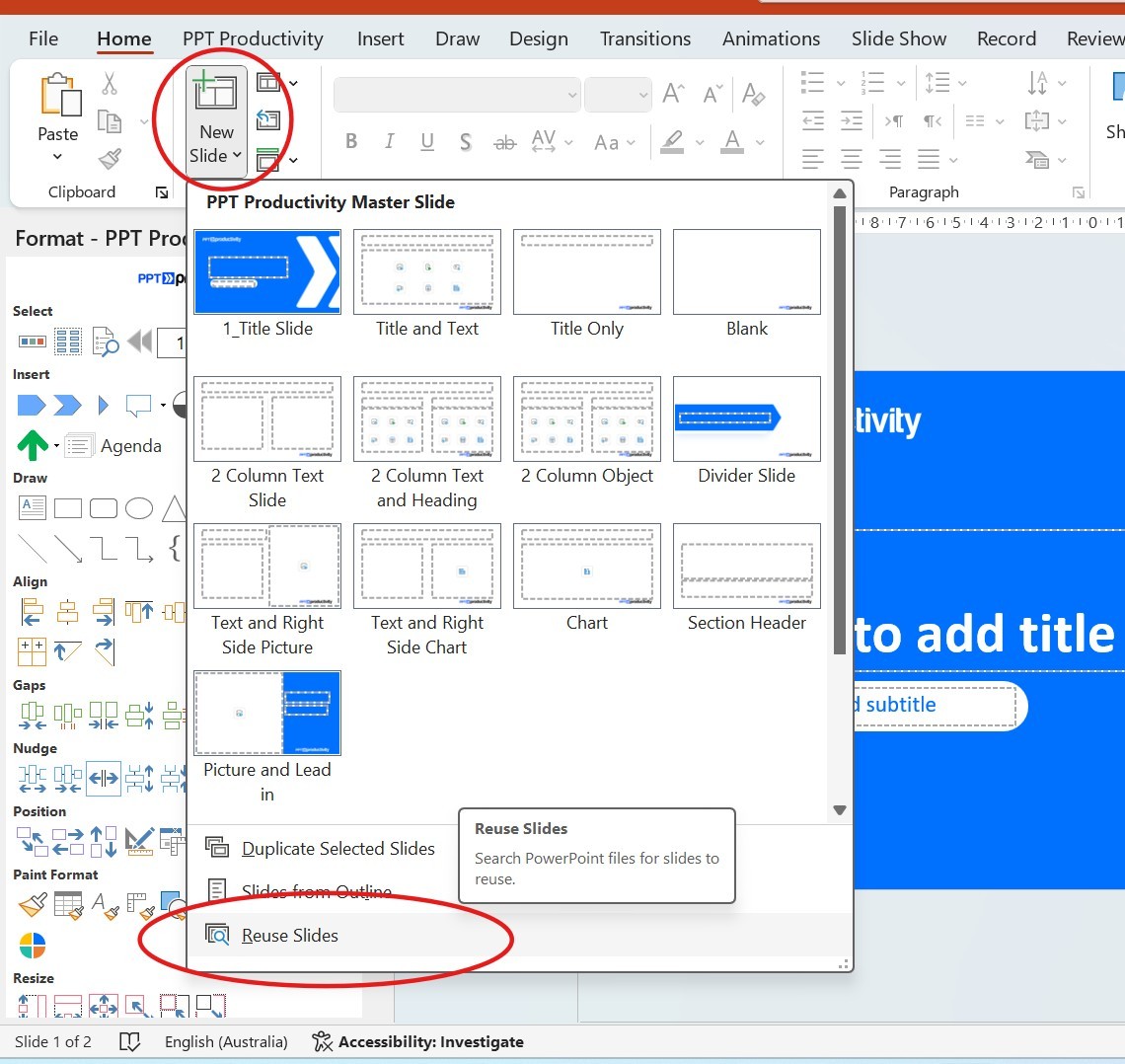Click the Cut scissors icon

(x=110, y=83)
